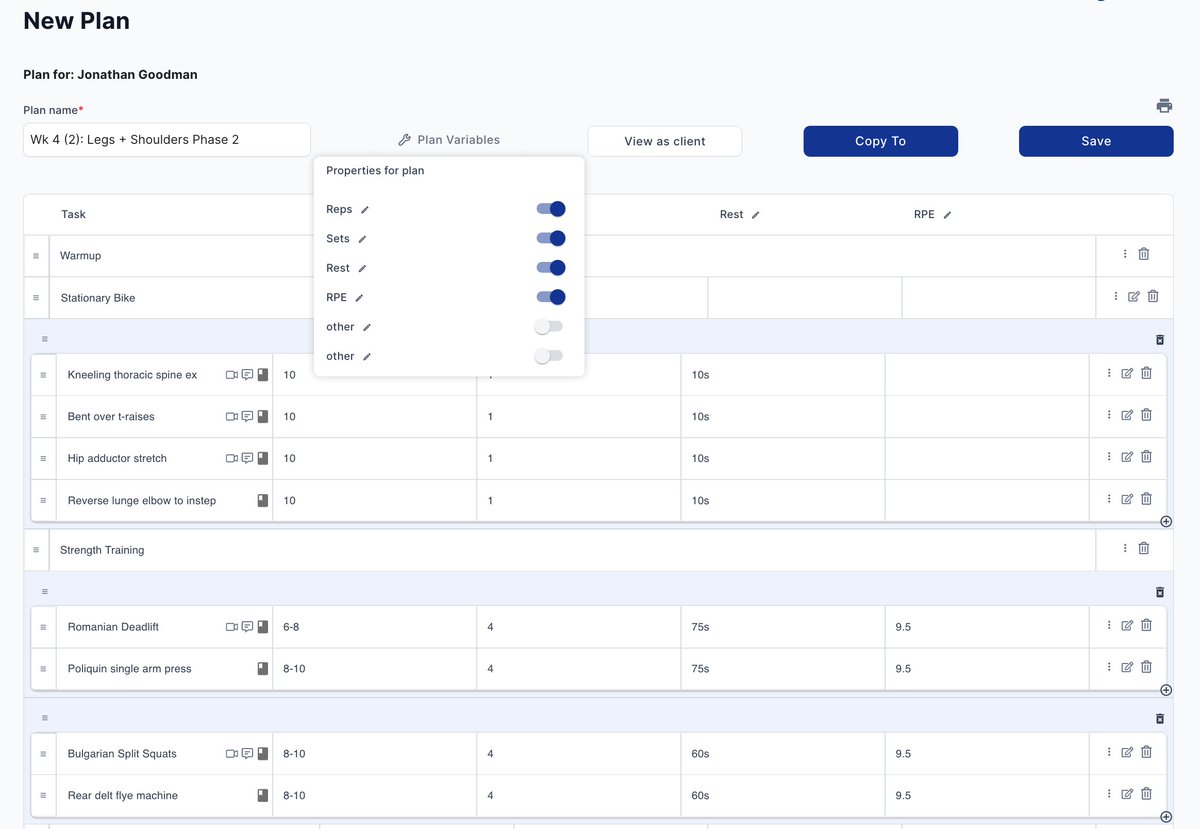Click rest cell 75s for Poliquin single arm press
The height and width of the screenshot is (829, 1200).
(x=783, y=669)
